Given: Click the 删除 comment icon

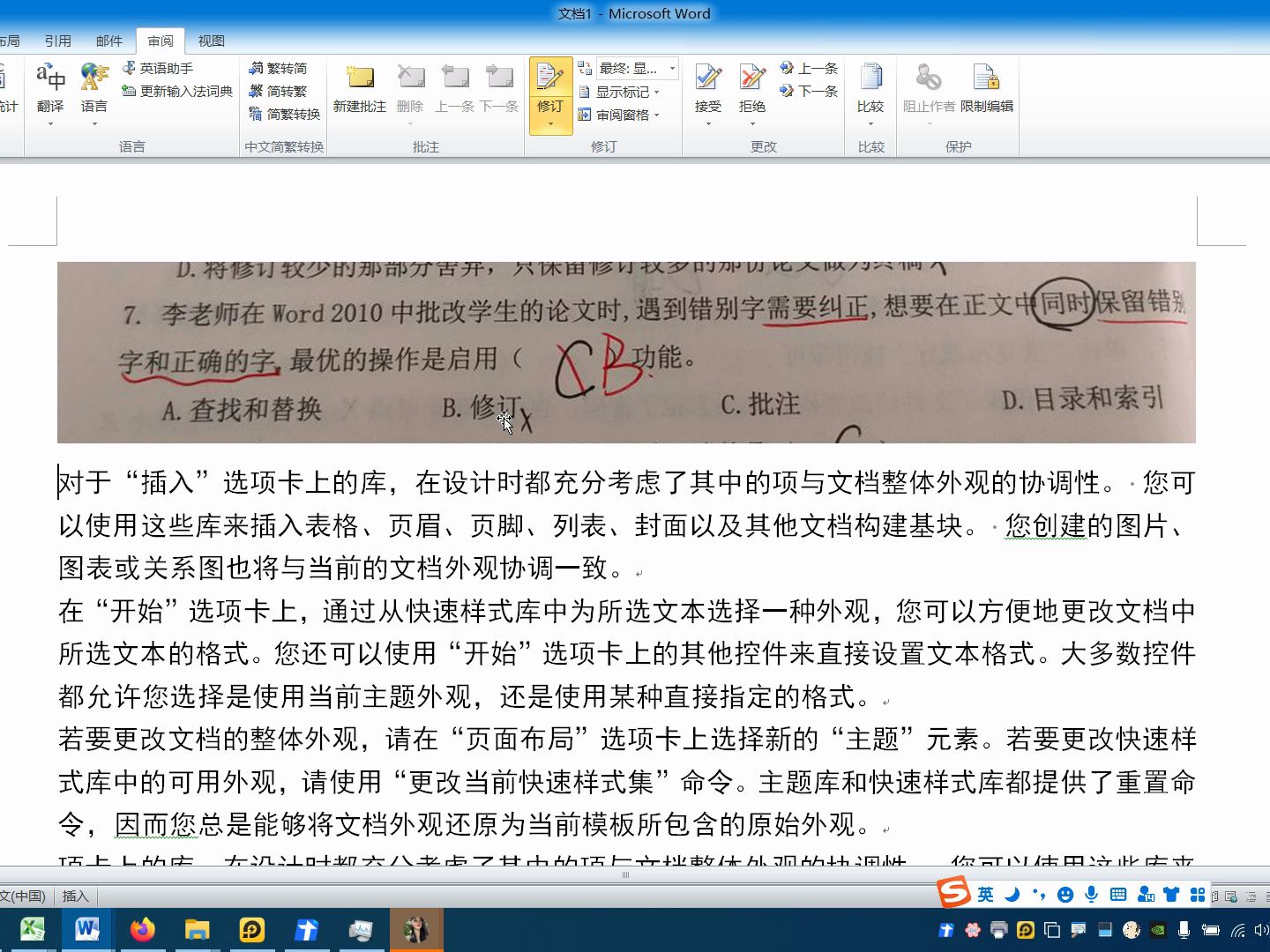Looking at the screenshot, I should (x=410, y=78).
